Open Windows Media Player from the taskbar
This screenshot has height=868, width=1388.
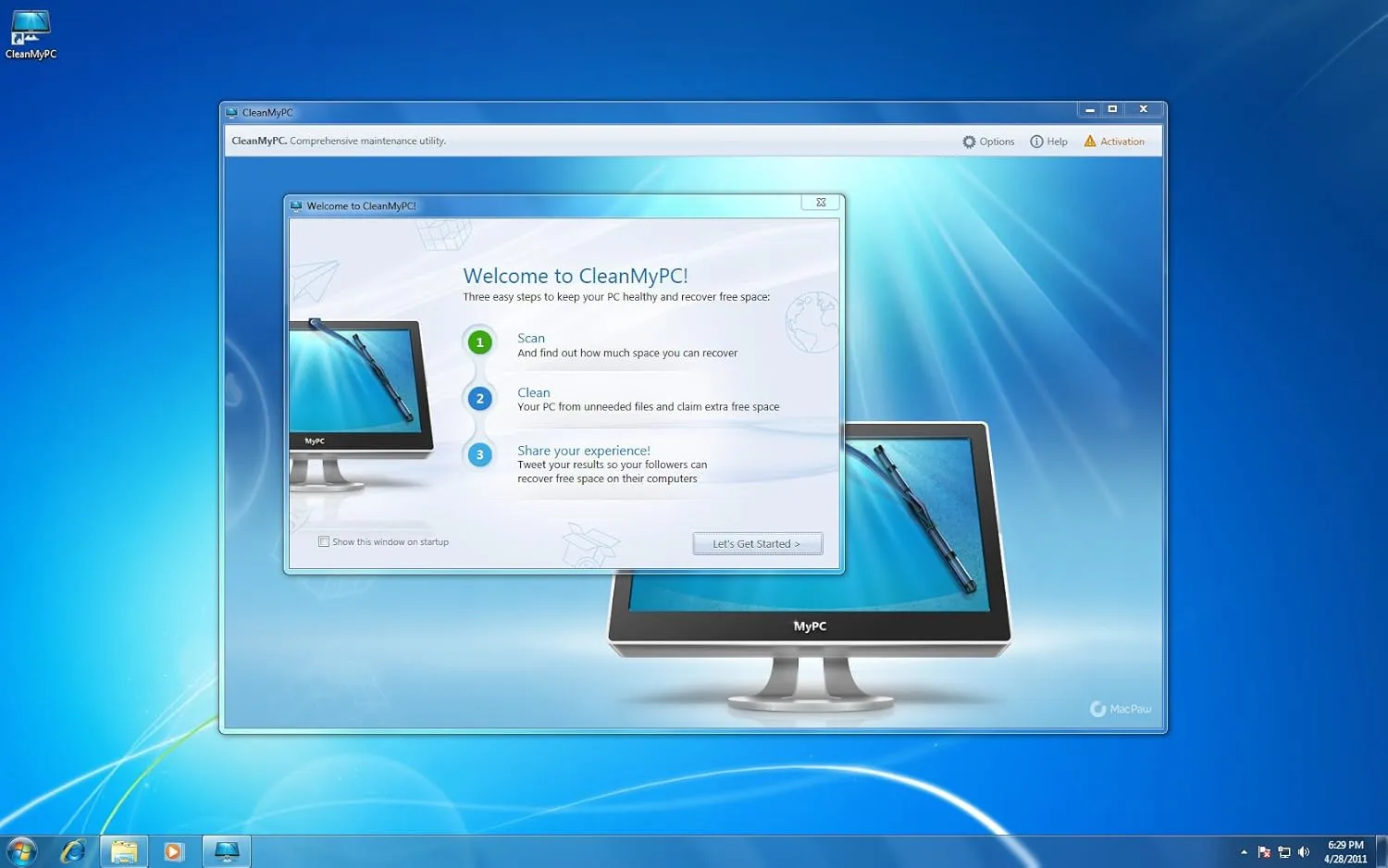174,849
